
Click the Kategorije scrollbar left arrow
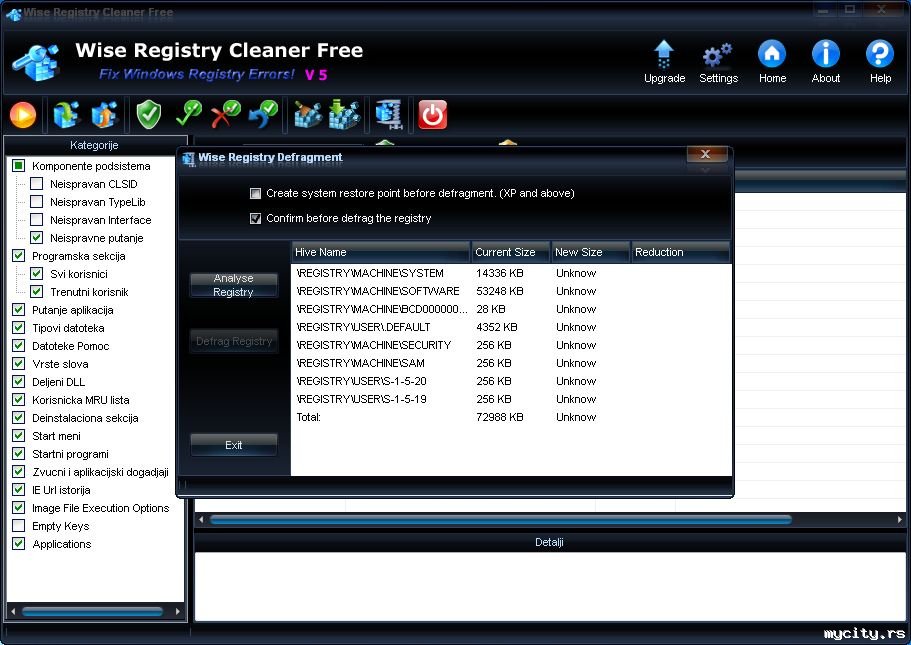tap(13, 611)
